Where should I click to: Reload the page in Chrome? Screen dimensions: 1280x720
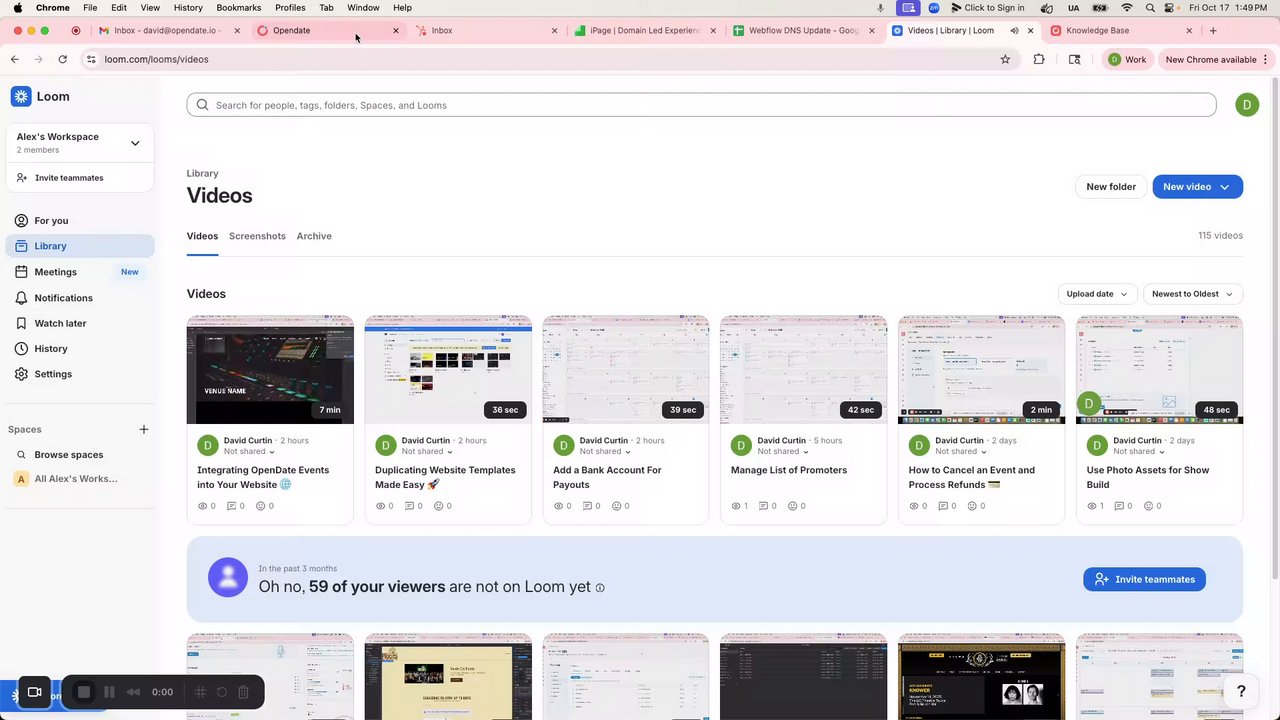point(62,59)
